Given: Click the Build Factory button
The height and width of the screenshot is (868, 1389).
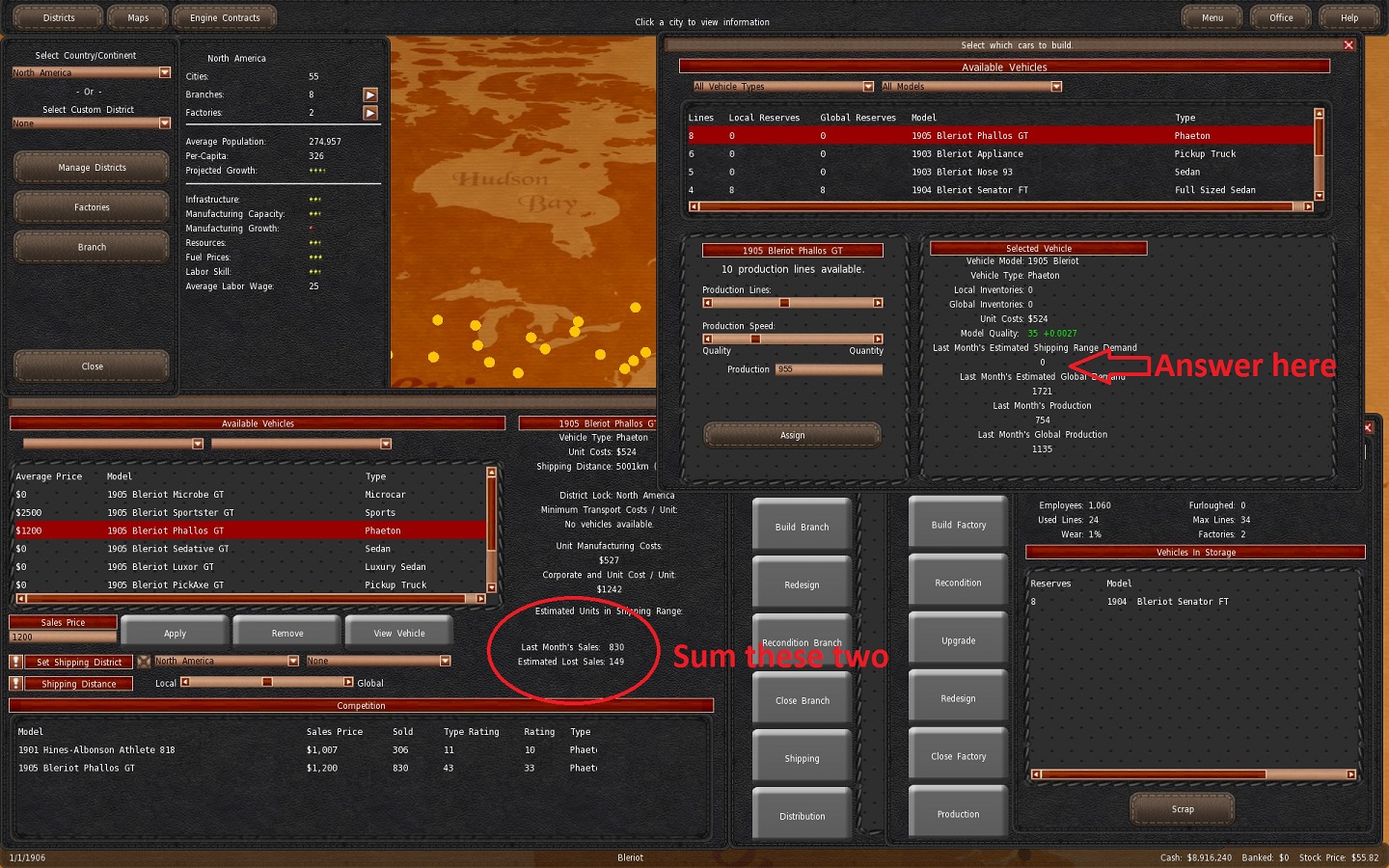Looking at the screenshot, I should coord(958,525).
